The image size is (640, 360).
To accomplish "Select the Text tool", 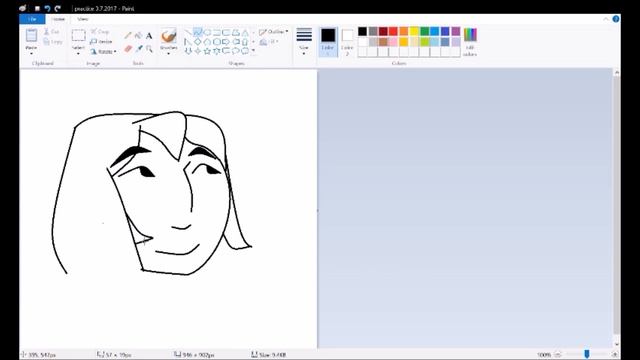I will pos(149,36).
